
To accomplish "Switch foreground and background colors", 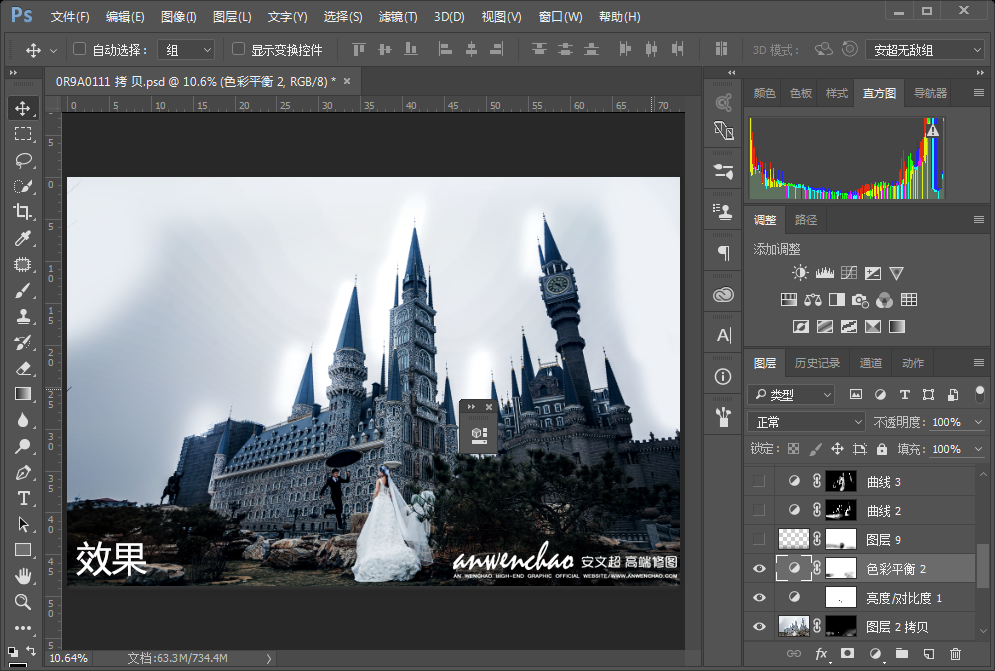I will point(30,651).
